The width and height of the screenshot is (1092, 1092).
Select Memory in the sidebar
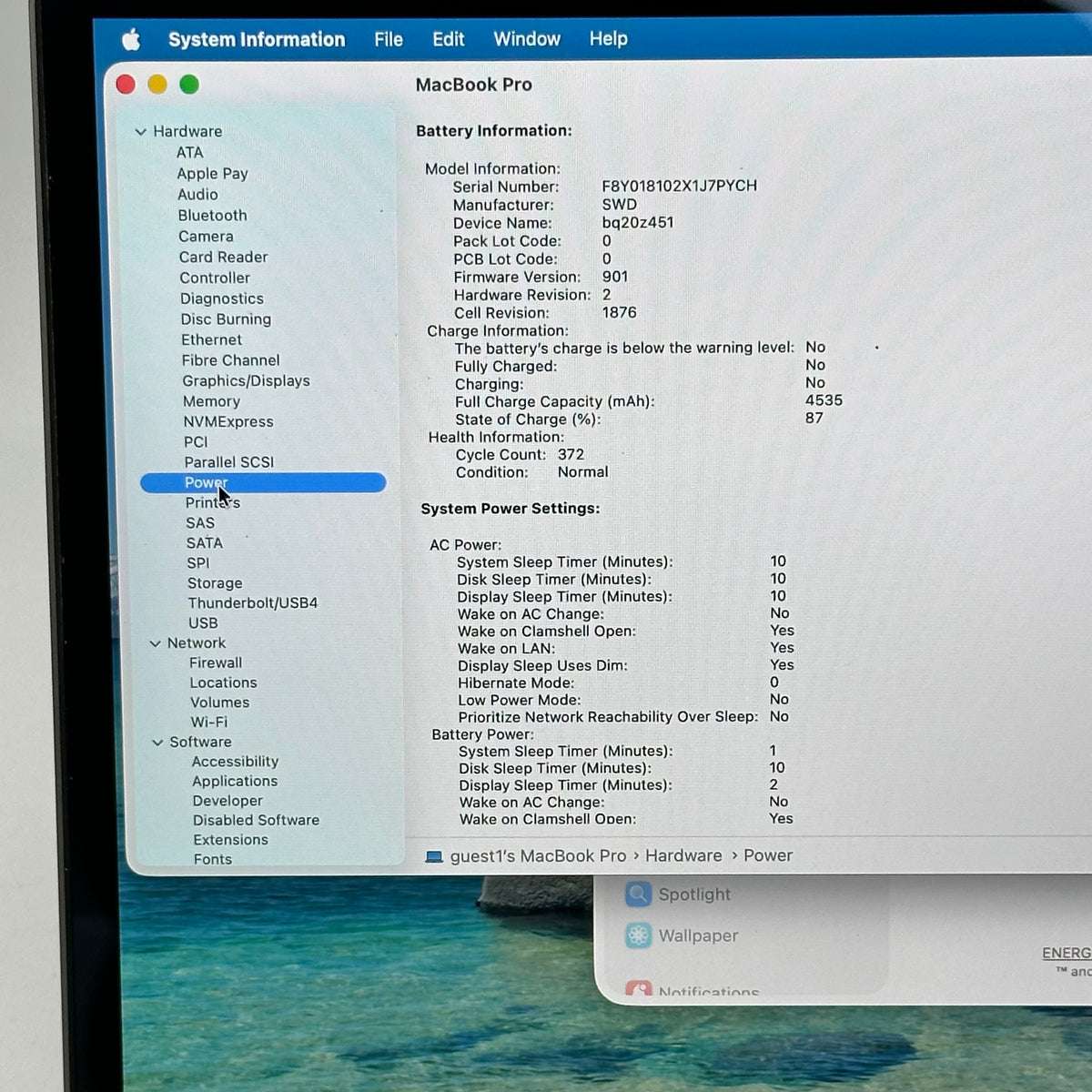pyautogui.click(x=211, y=401)
